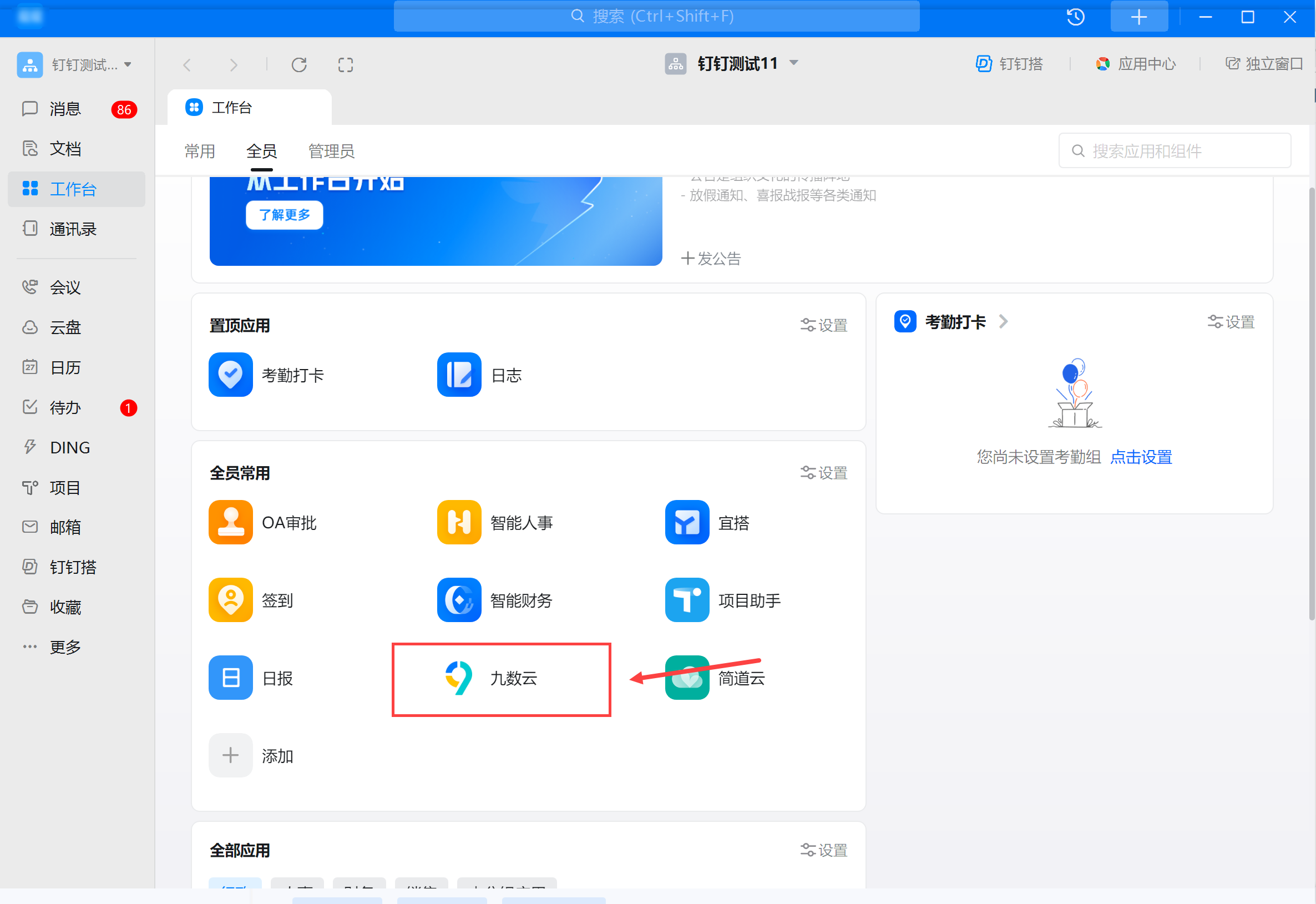Expand the 考勤打卡 widget chevron
This screenshot has width=1316, height=904.
[1004, 322]
